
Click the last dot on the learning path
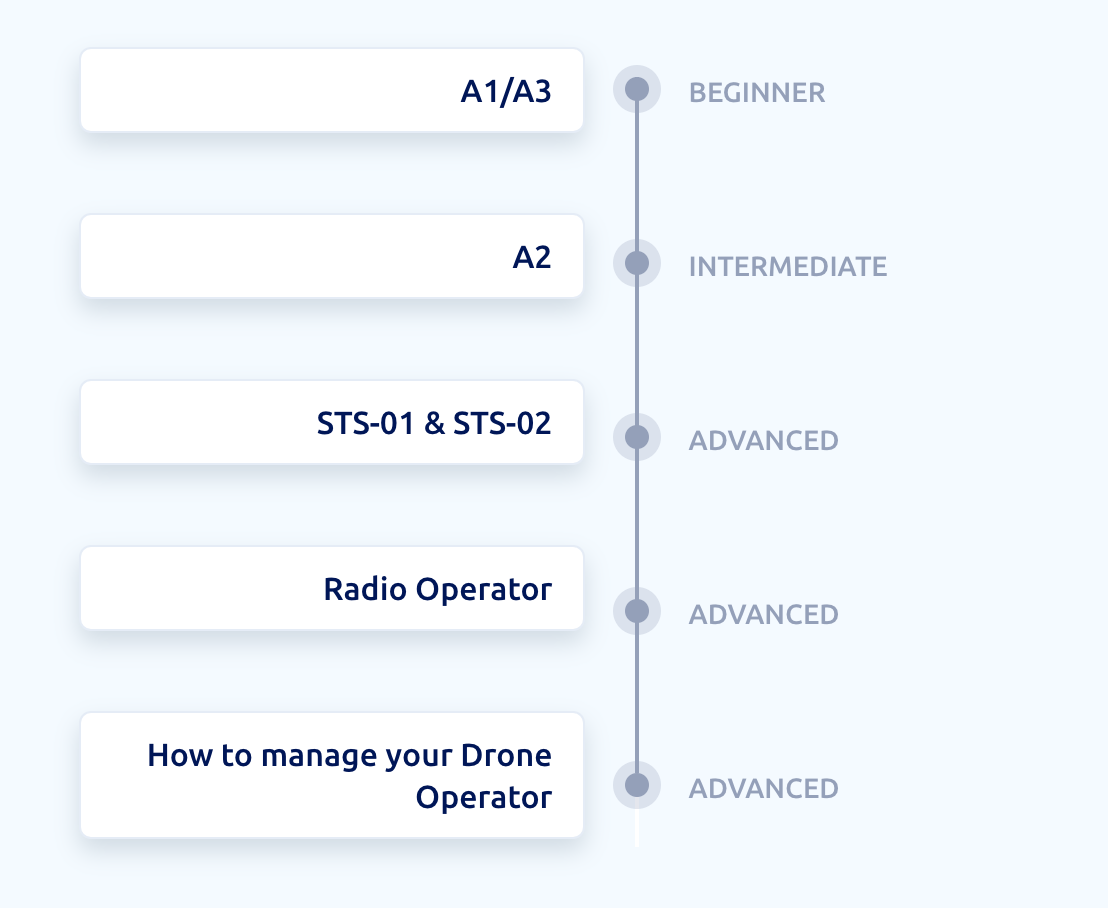(x=636, y=785)
